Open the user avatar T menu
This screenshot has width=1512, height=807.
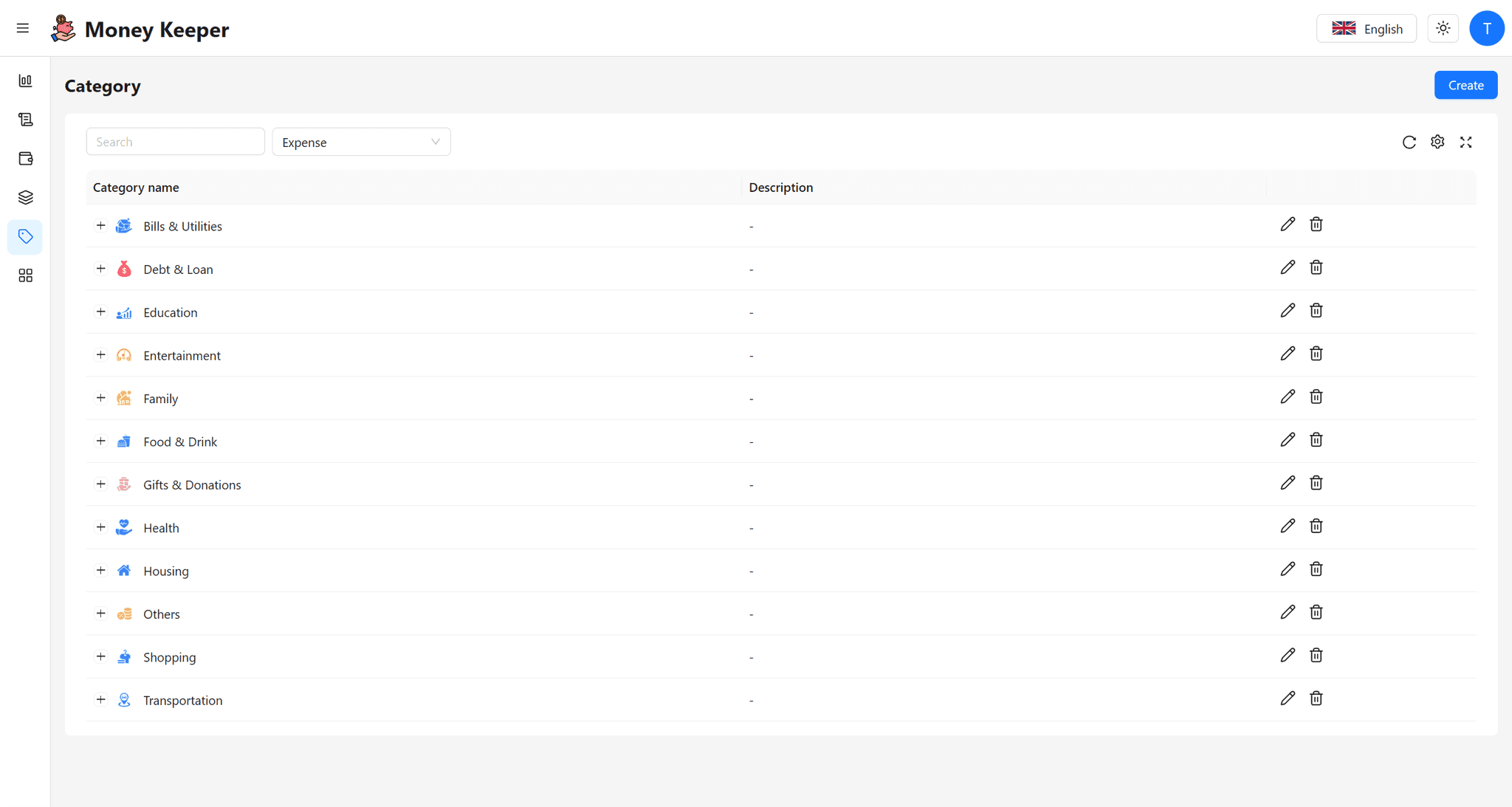[x=1486, y=29]
